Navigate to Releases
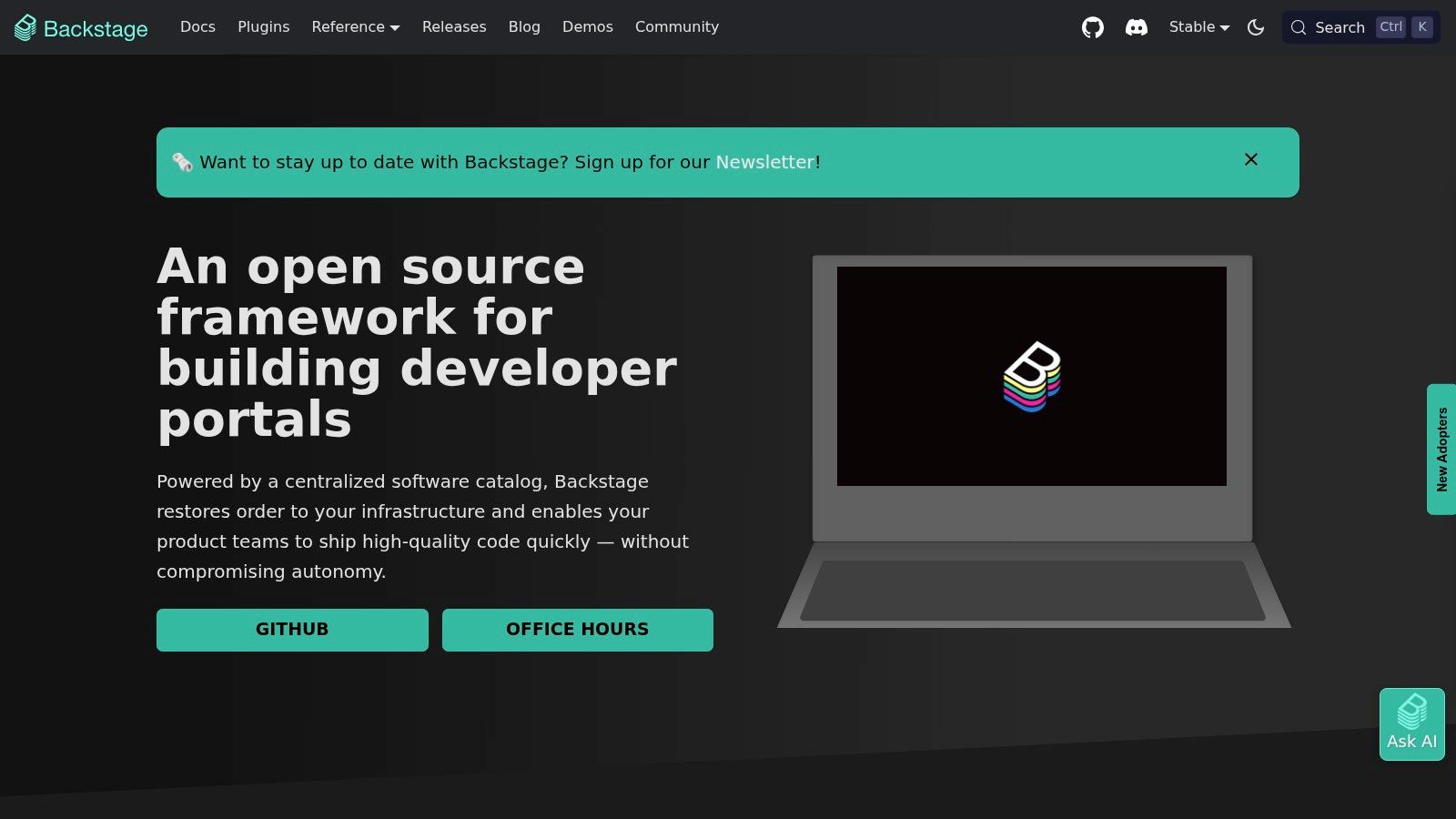The image size is (1456, 819). [454, 27]
